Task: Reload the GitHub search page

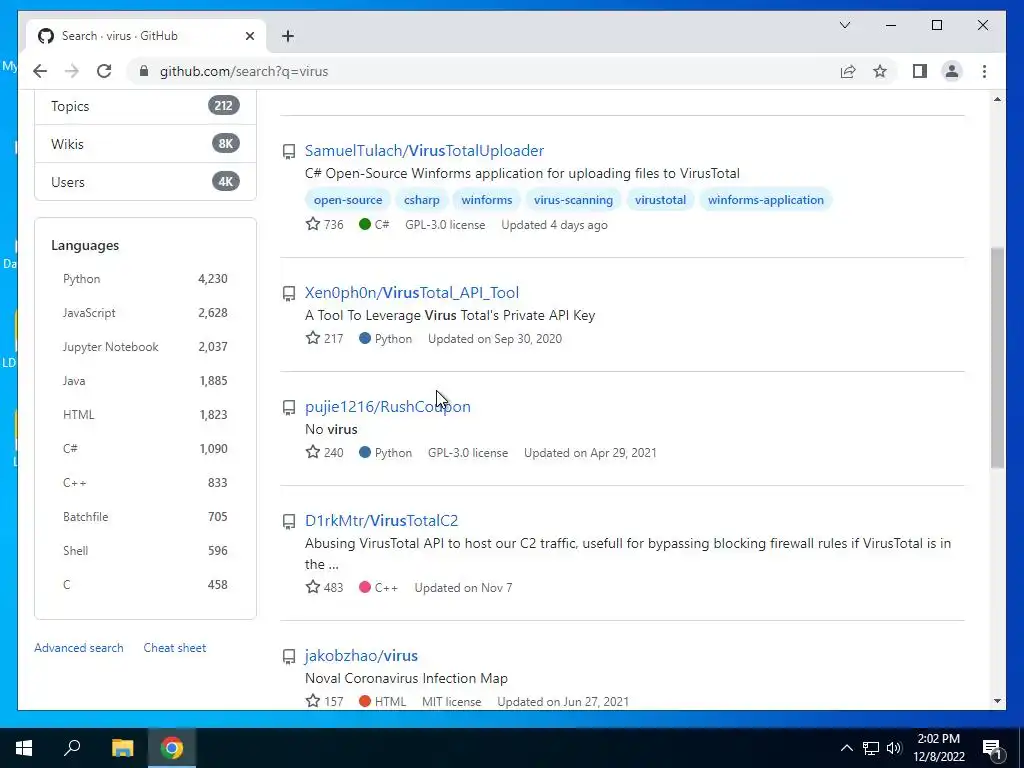Action: tap(104, 71)
